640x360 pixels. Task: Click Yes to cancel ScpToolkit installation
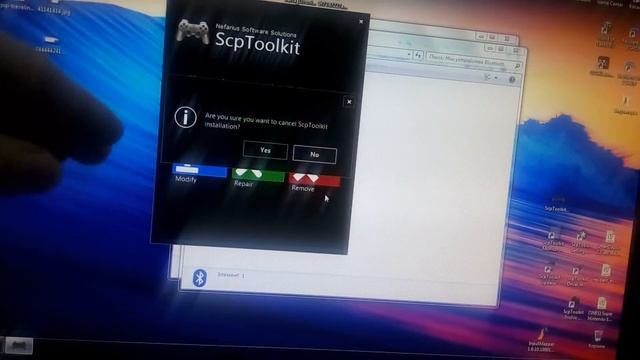[265, 150]
